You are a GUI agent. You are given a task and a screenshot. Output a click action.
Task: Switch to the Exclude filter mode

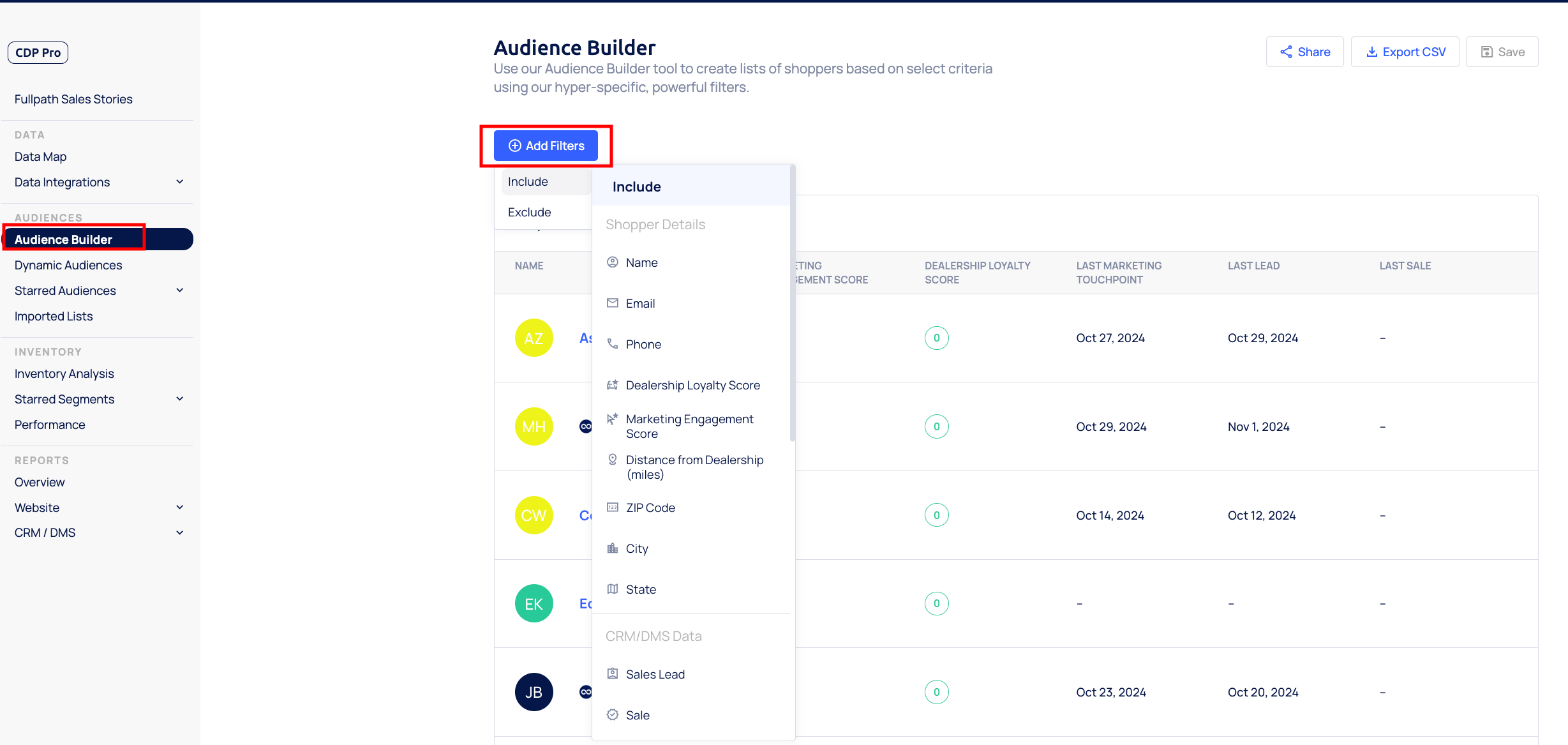tap(529, 212)
